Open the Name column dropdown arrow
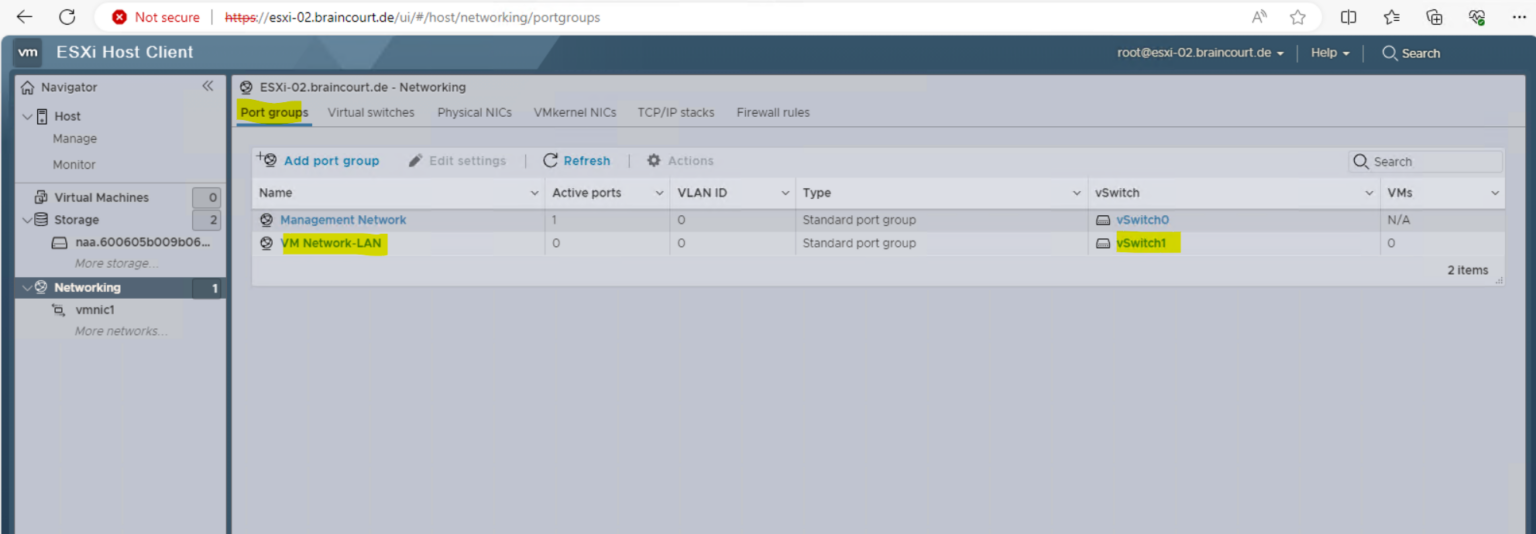 click(x=534, y=193)
